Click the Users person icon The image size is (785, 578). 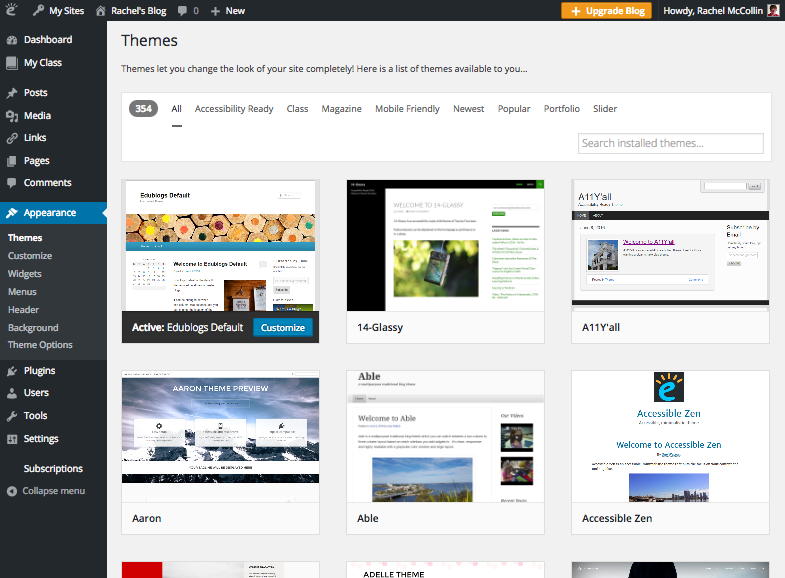click(x=12, y=393)
